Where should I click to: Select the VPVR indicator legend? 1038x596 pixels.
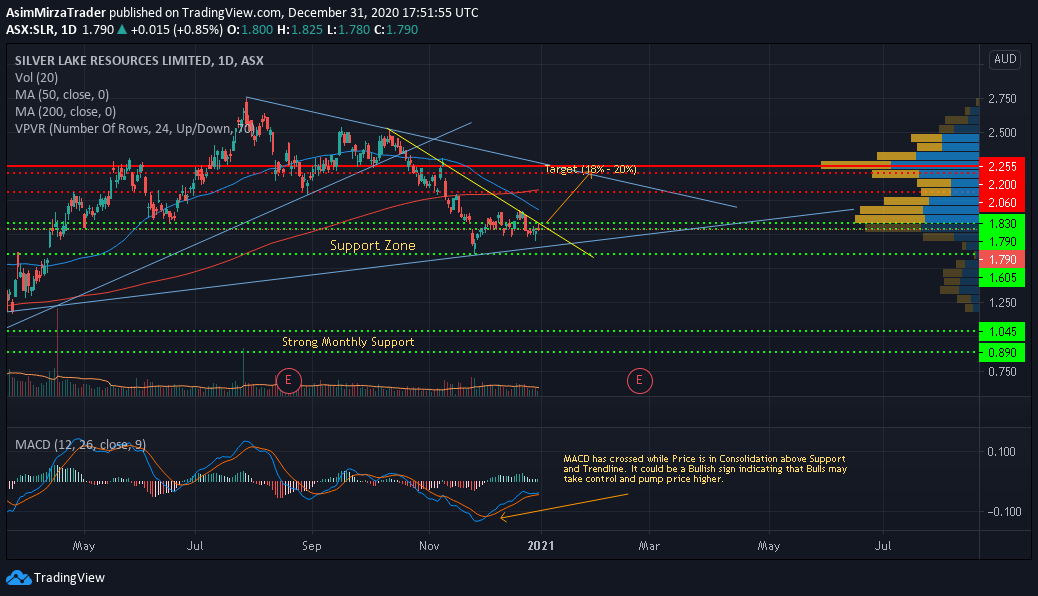tap(133, 128)
